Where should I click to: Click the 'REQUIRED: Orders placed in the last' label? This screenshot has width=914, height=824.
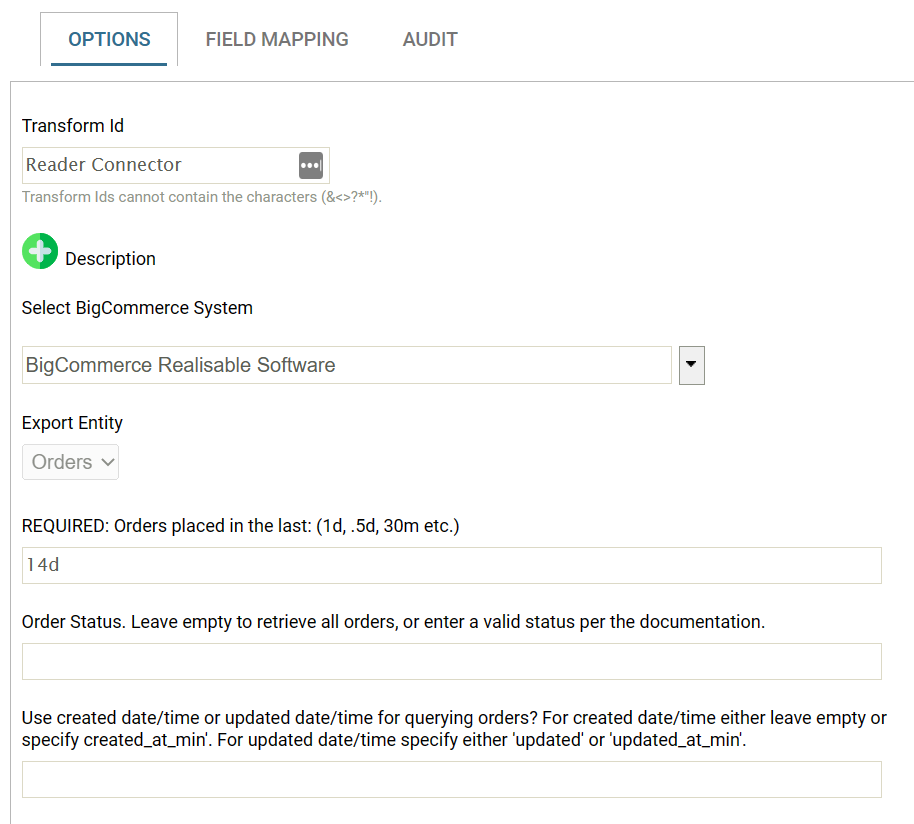pyautogui.click(x=241, y=526)
